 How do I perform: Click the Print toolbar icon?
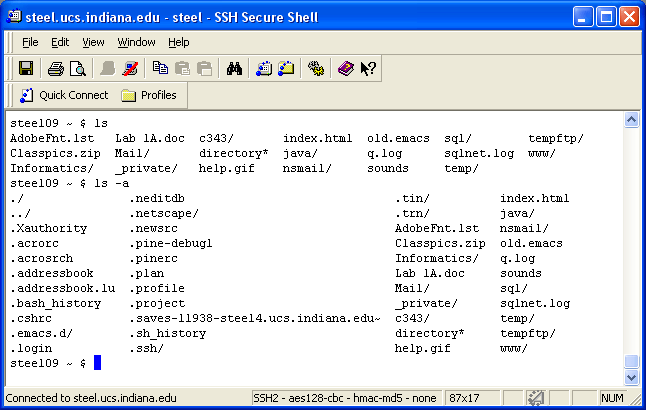56,68
